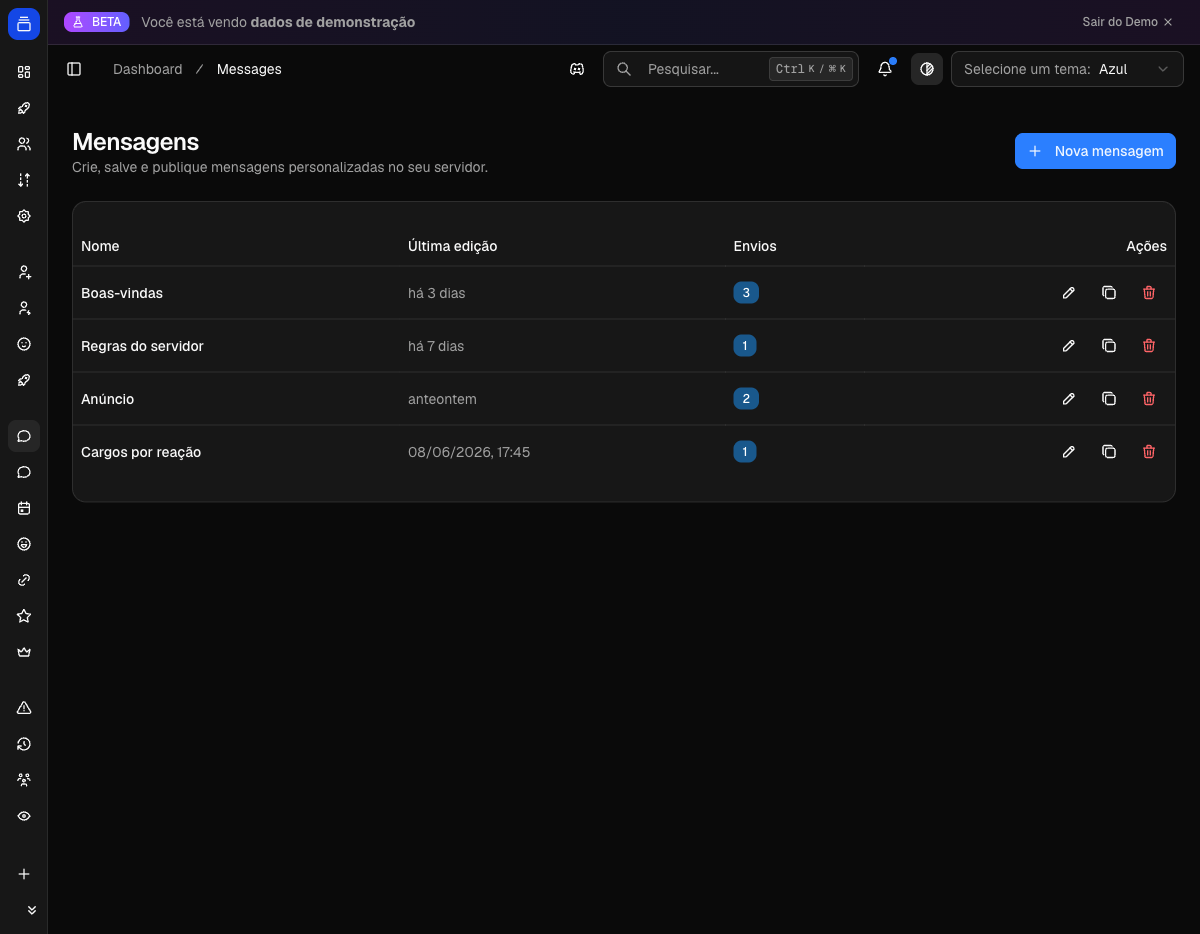Click Nova mensagem button
This screenshot has height=934, width=1200.
pyautogui.click(x=1095, y=151)
